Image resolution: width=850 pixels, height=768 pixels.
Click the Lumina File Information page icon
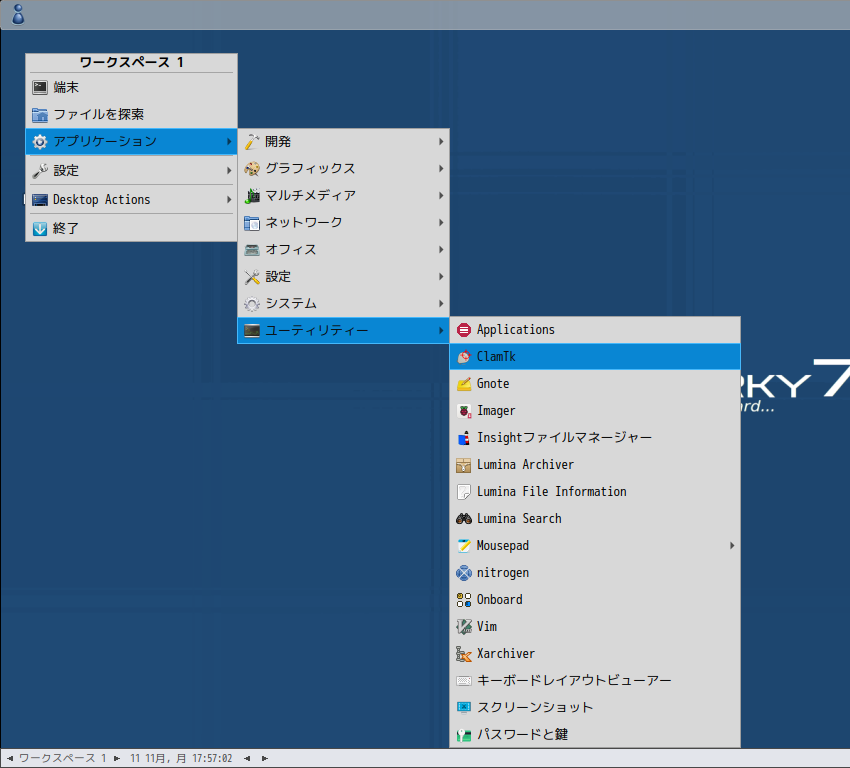pyautogui.click(x=463, y=492)
